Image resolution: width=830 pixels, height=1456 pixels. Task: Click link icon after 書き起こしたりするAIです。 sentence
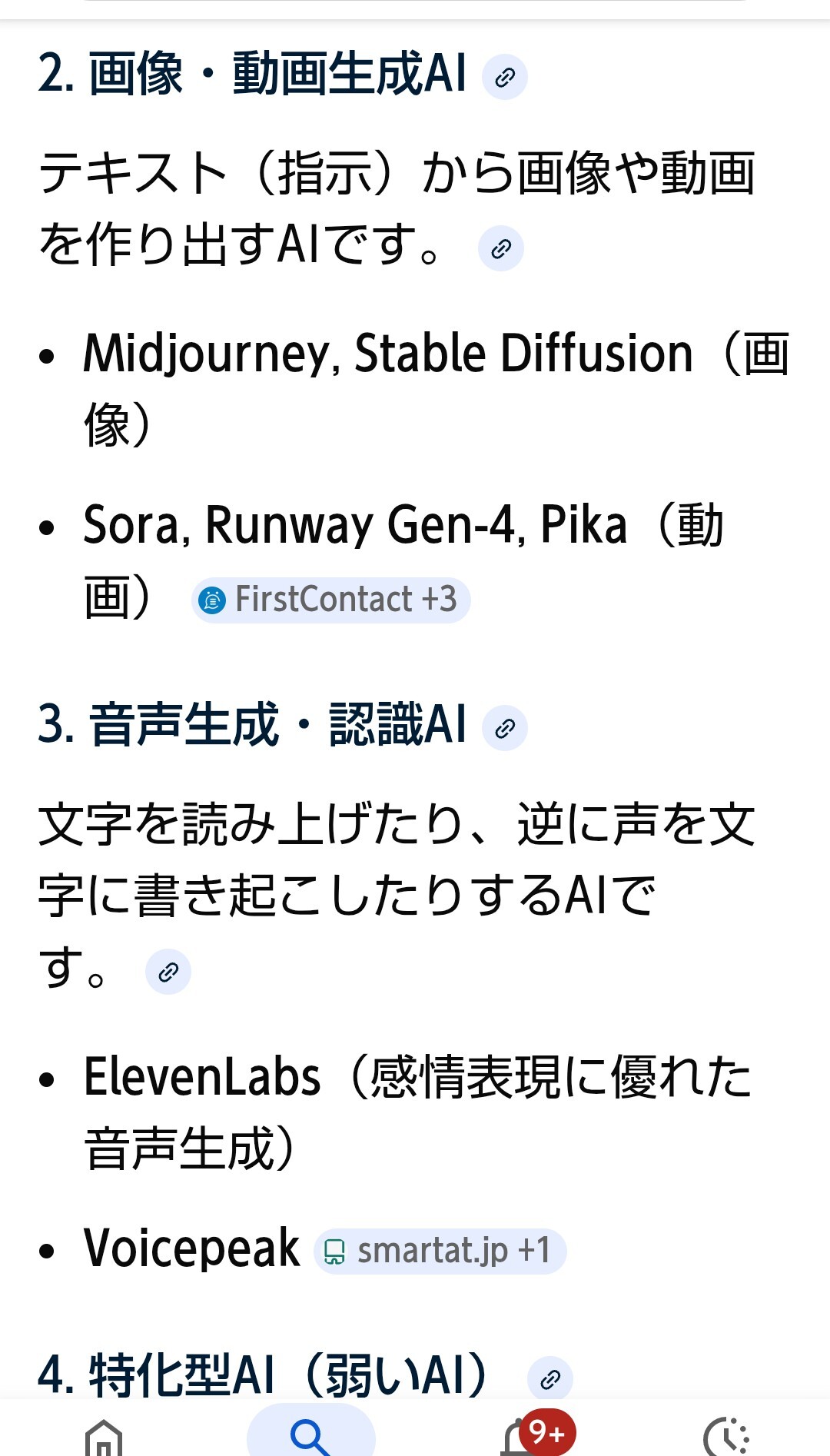tap(168, 972)
